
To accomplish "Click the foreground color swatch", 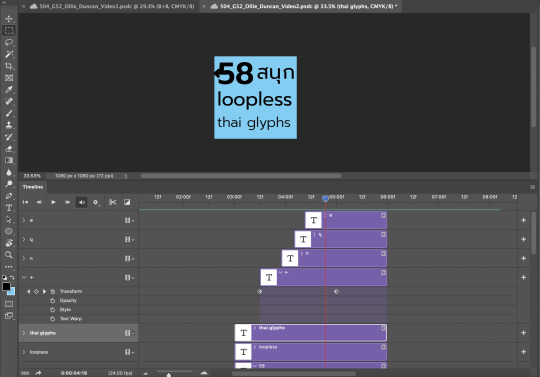I will [6, 286].
